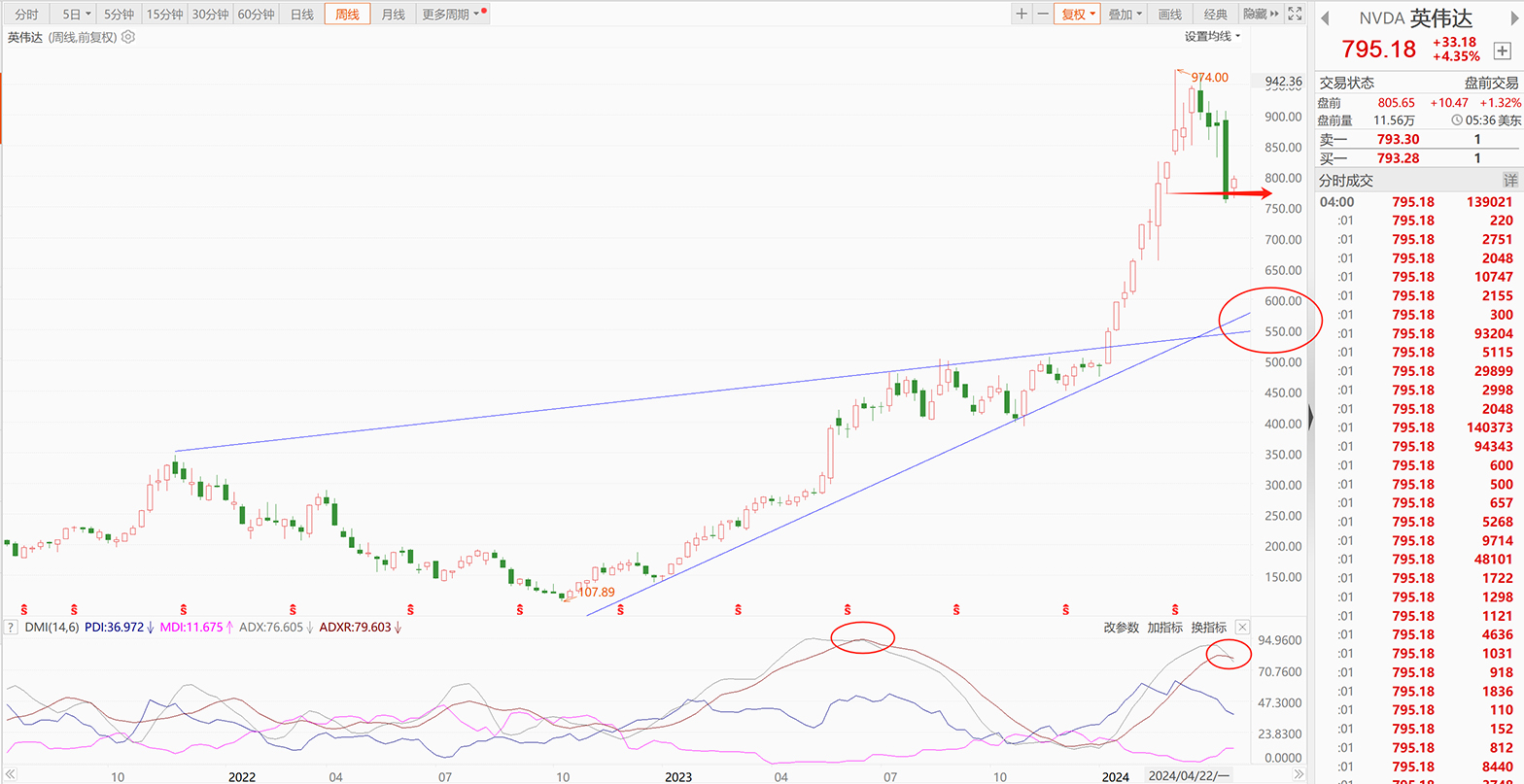Toggle 经典 classic chart view
This screenshot has width=1524, height=784.
coord(1215,15)
